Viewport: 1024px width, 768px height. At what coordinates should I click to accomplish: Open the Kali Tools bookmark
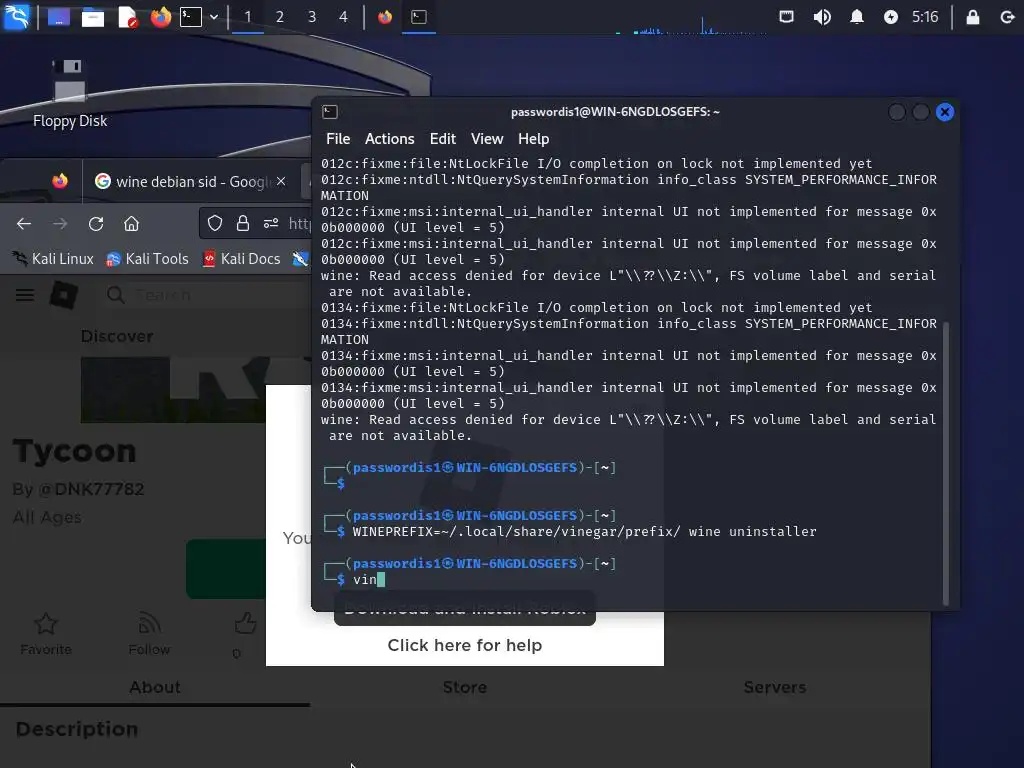click(x=148, y=259)
